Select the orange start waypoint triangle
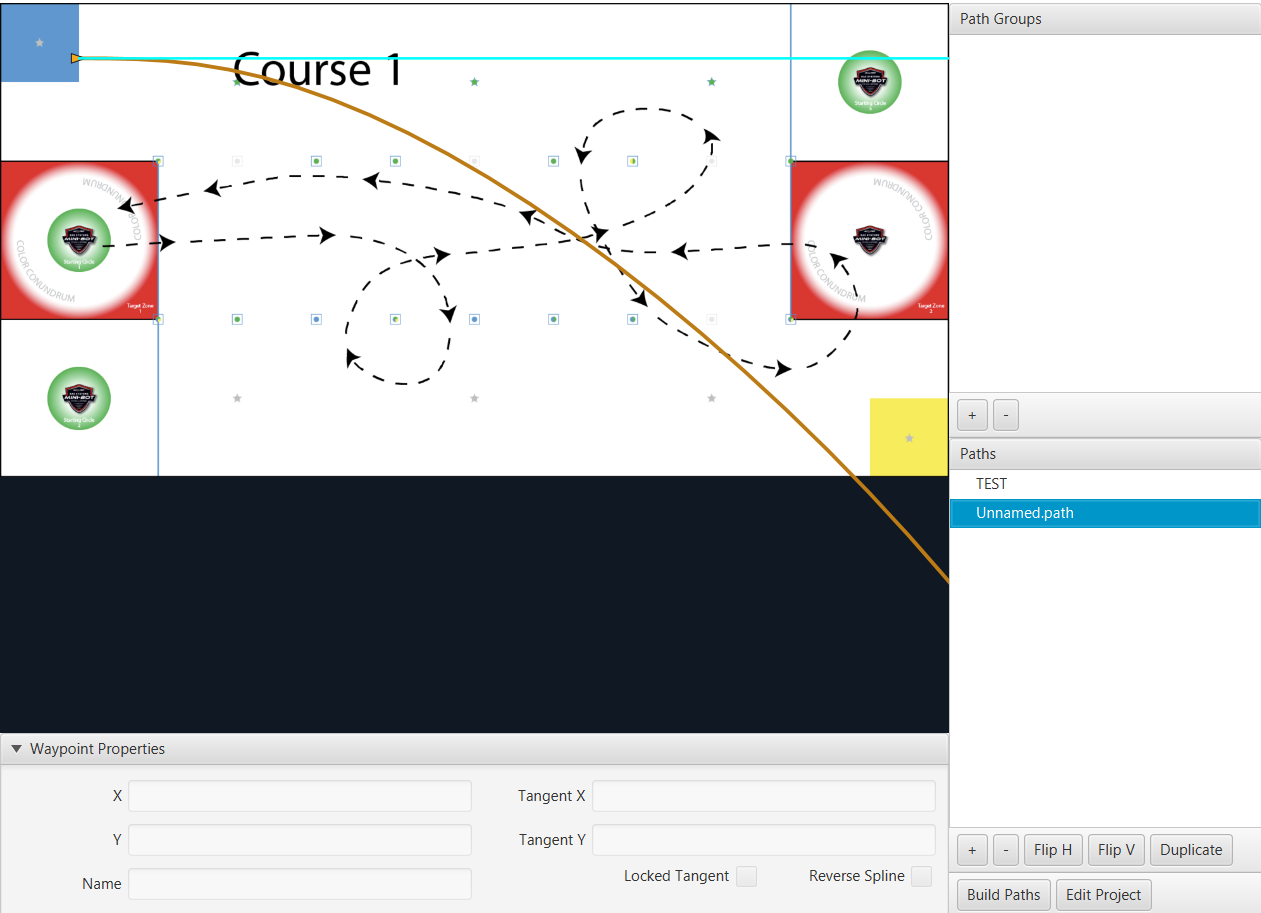Viewport: 1261px width, 913px height. [x=76, y=59]
